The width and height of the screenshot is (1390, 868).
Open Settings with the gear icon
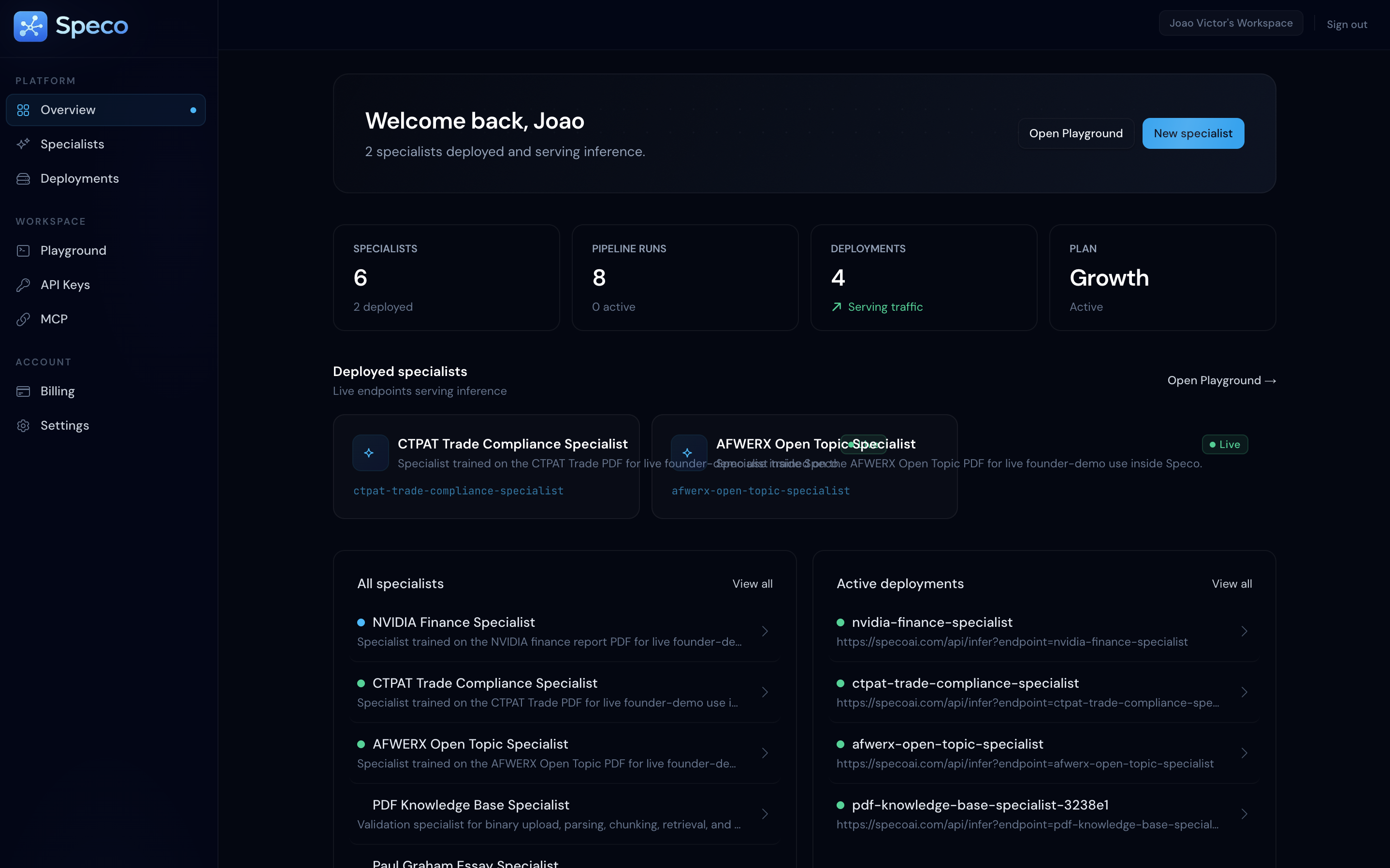24,425
